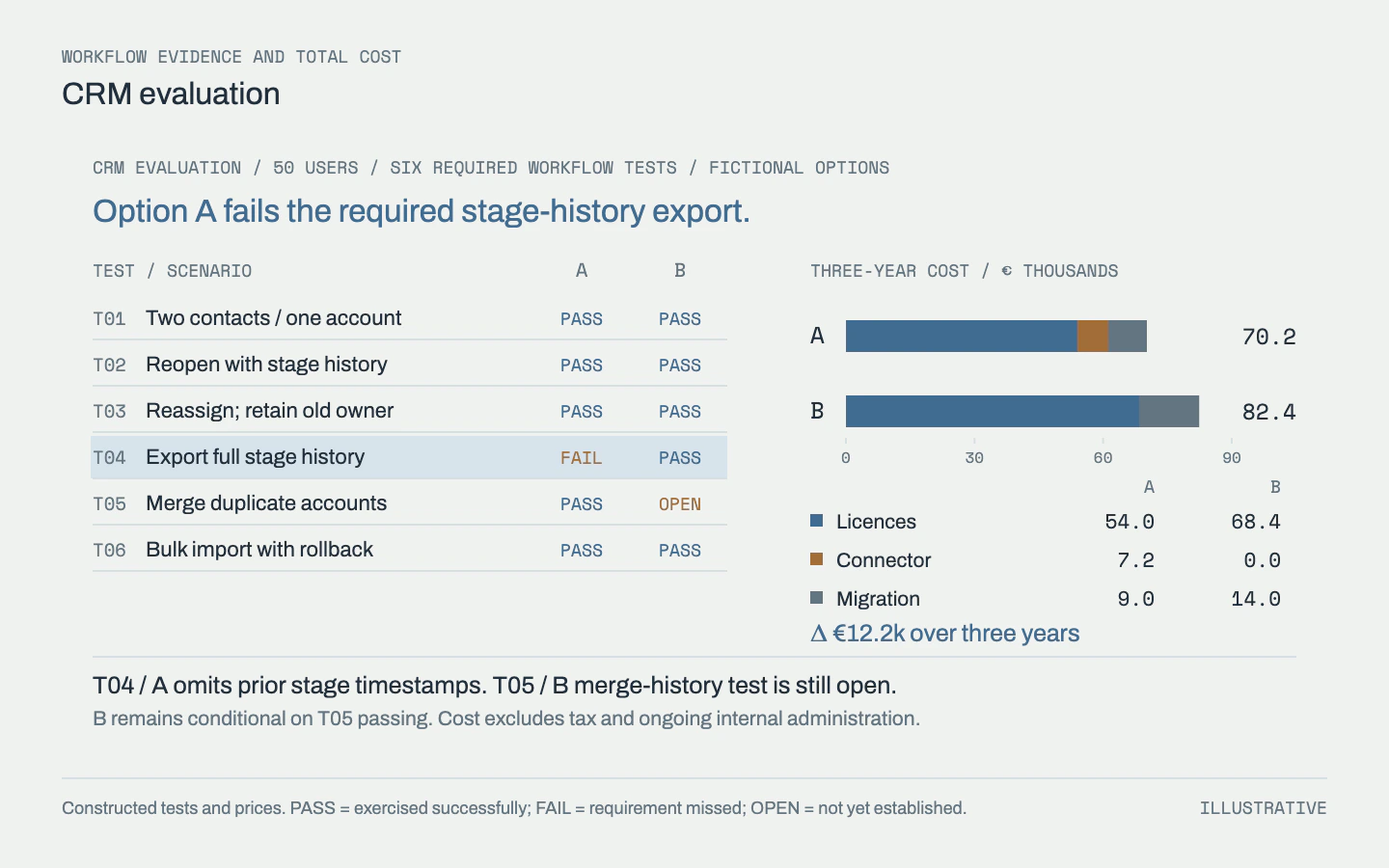This screenshot has width=1389, height=868.
Task: Click the 54.0 Licences cost for A
Action: coord(1130,522)
